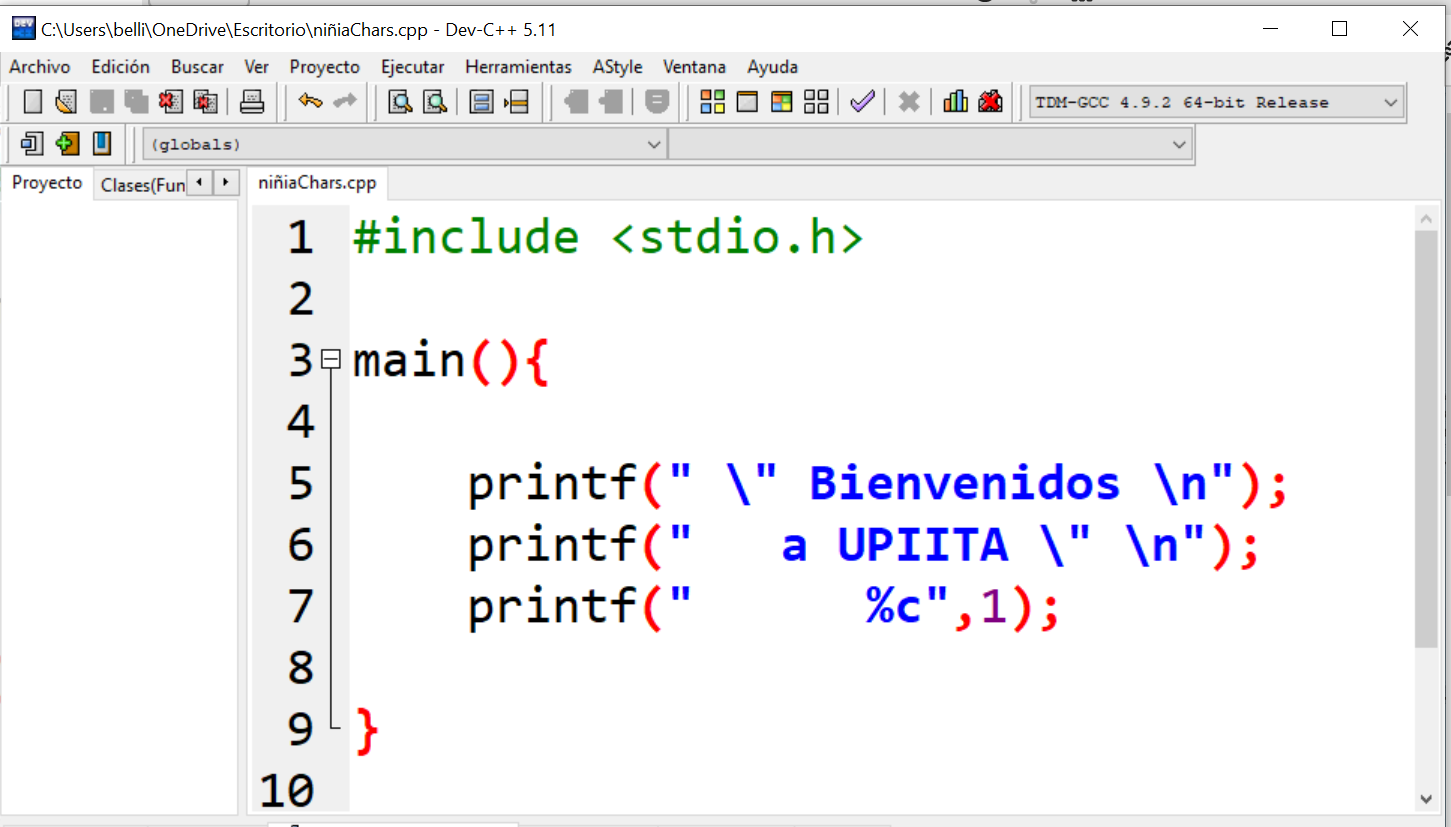
Task: Compile the program with the four-colored-squares icon
Action: pyautogui.click(x=712, y=102)
